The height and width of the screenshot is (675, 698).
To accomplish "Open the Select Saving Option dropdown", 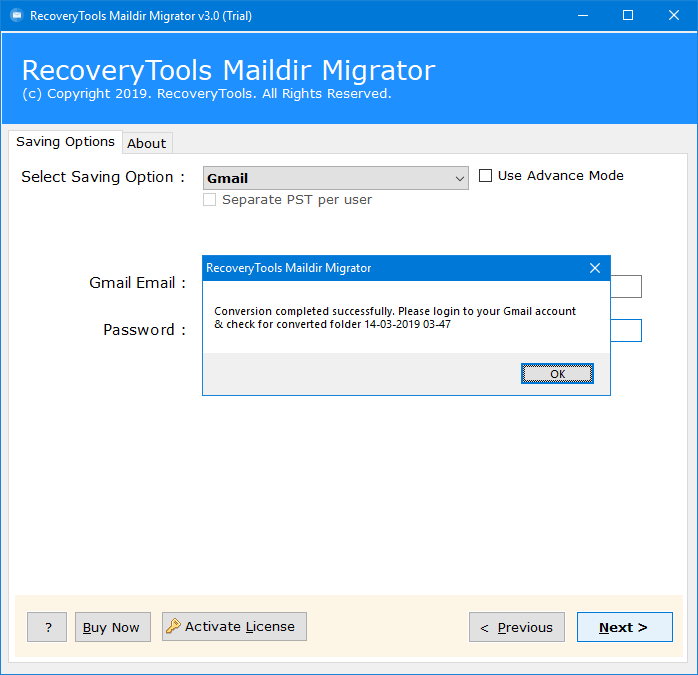I will [x=336, y=178].
